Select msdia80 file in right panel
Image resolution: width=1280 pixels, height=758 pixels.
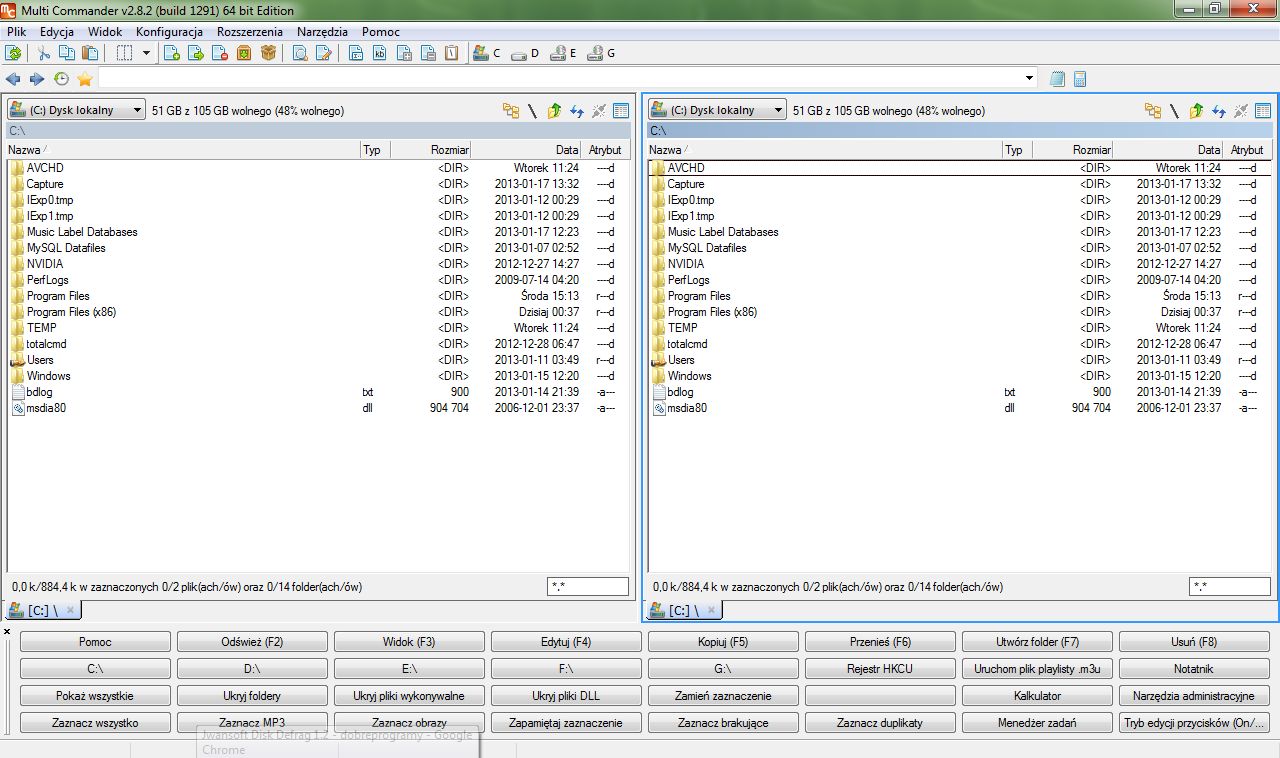(x=960, y=408)
